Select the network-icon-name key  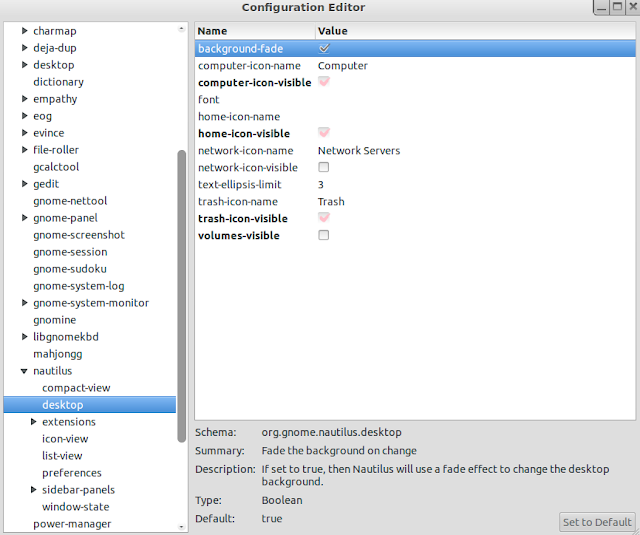coord(246,151)
